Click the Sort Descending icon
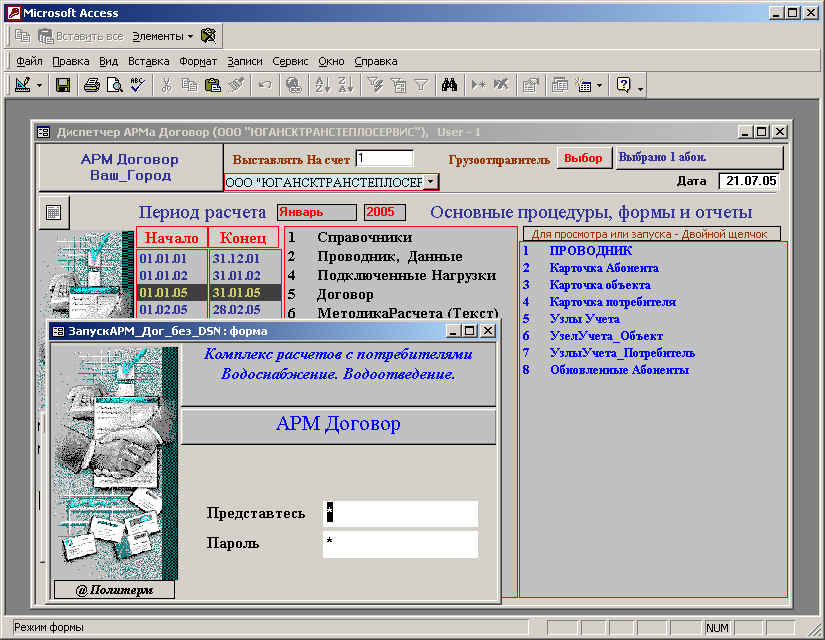This screenshot has height=640, width=825. (345, 85)
